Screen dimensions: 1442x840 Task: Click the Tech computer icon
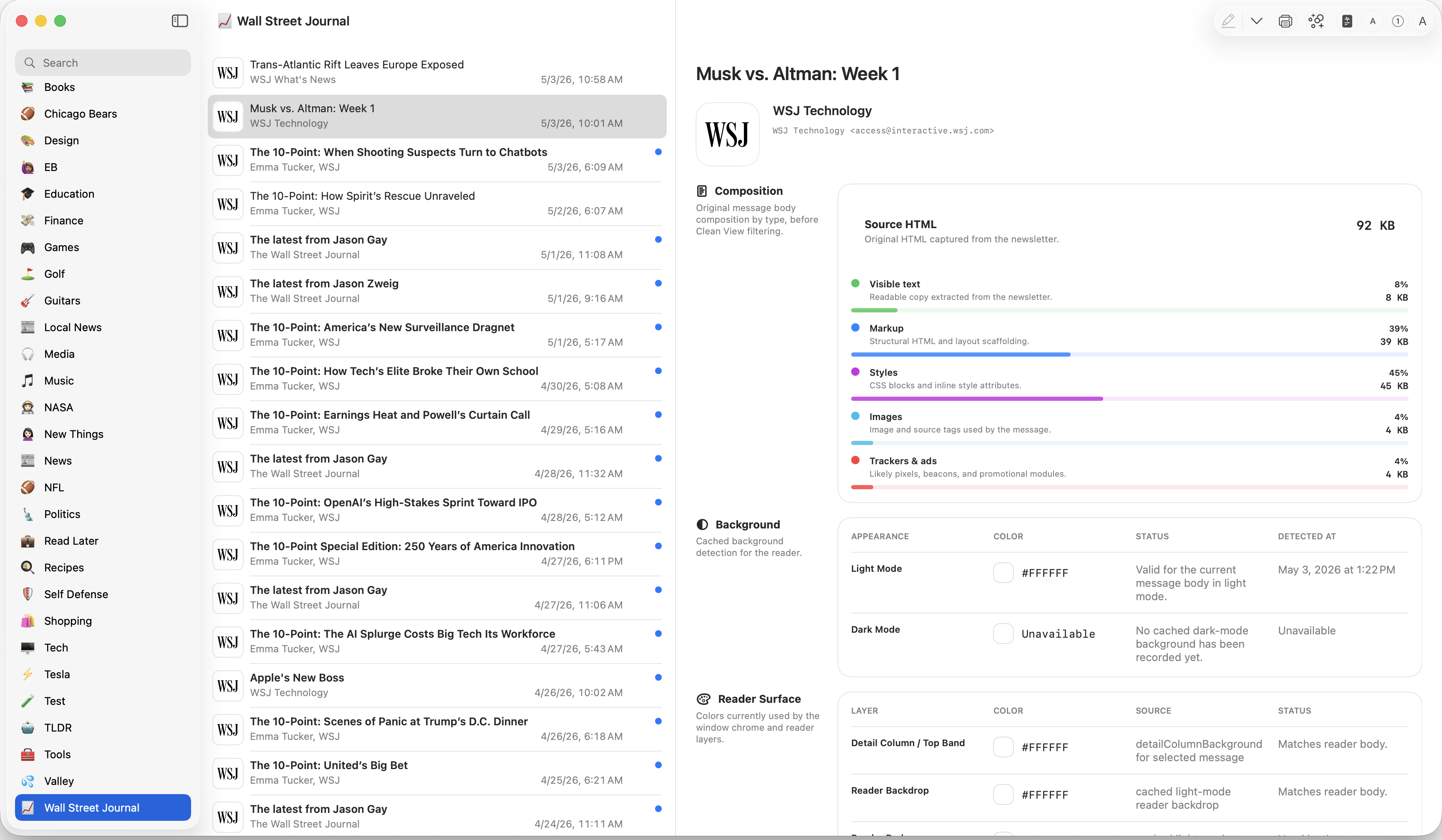[x=28, y=647]
